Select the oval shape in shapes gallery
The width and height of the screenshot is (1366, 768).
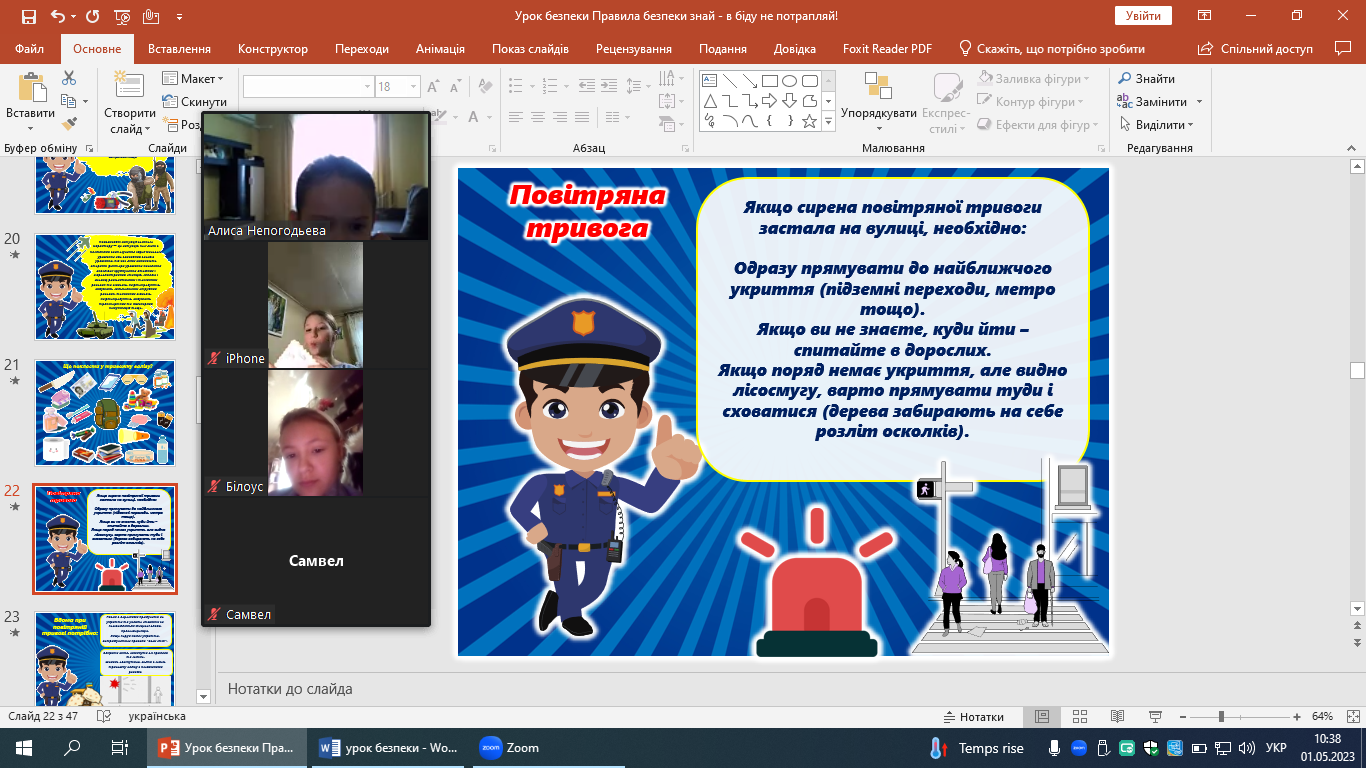[x=789, y=81]
